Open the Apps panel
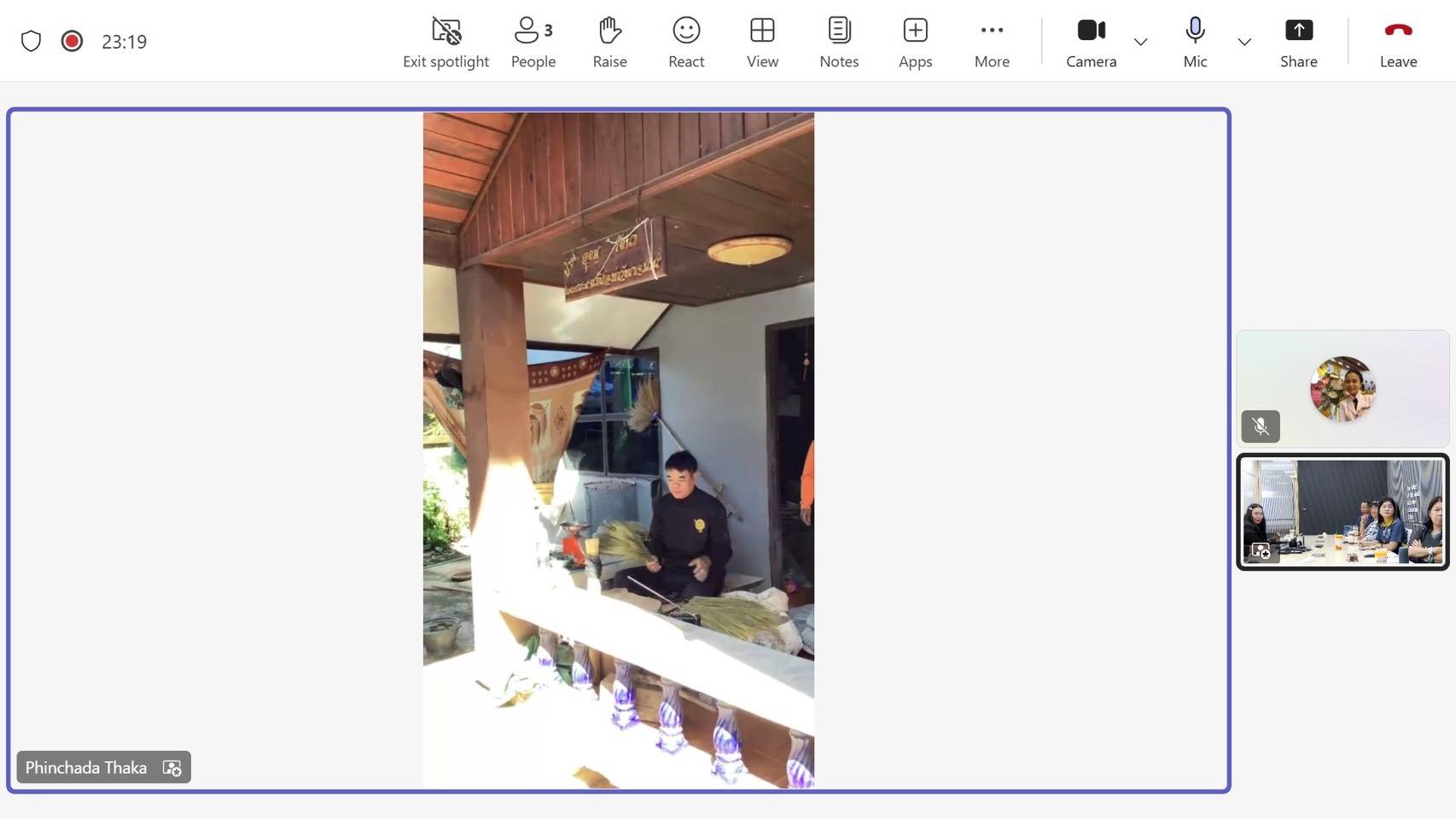1456x819 pixels. 915,42
